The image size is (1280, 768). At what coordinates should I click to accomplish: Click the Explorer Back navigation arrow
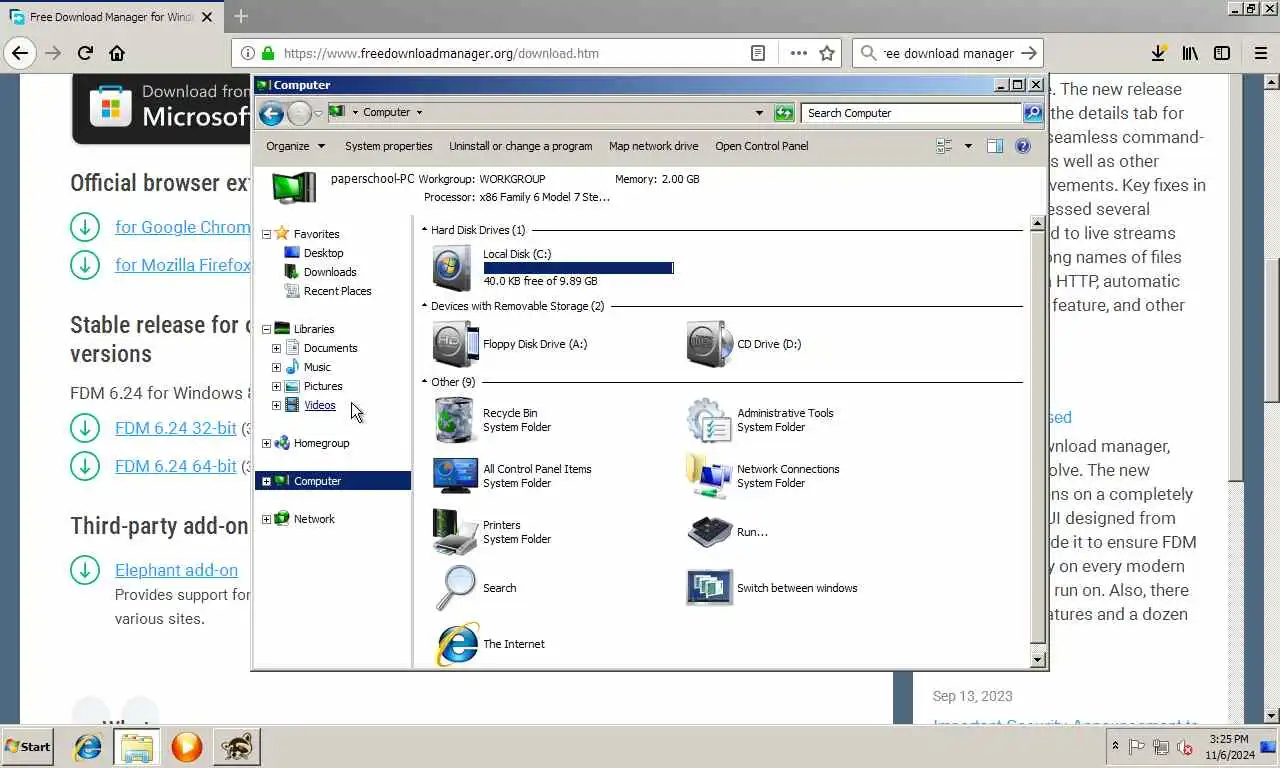(271, 113)
